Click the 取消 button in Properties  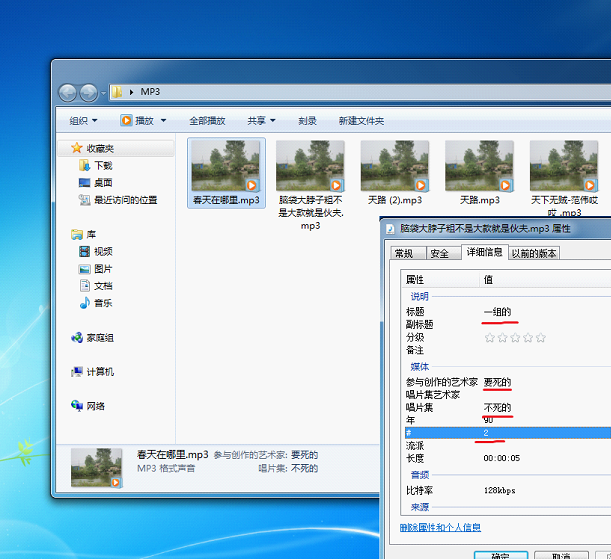561,555
